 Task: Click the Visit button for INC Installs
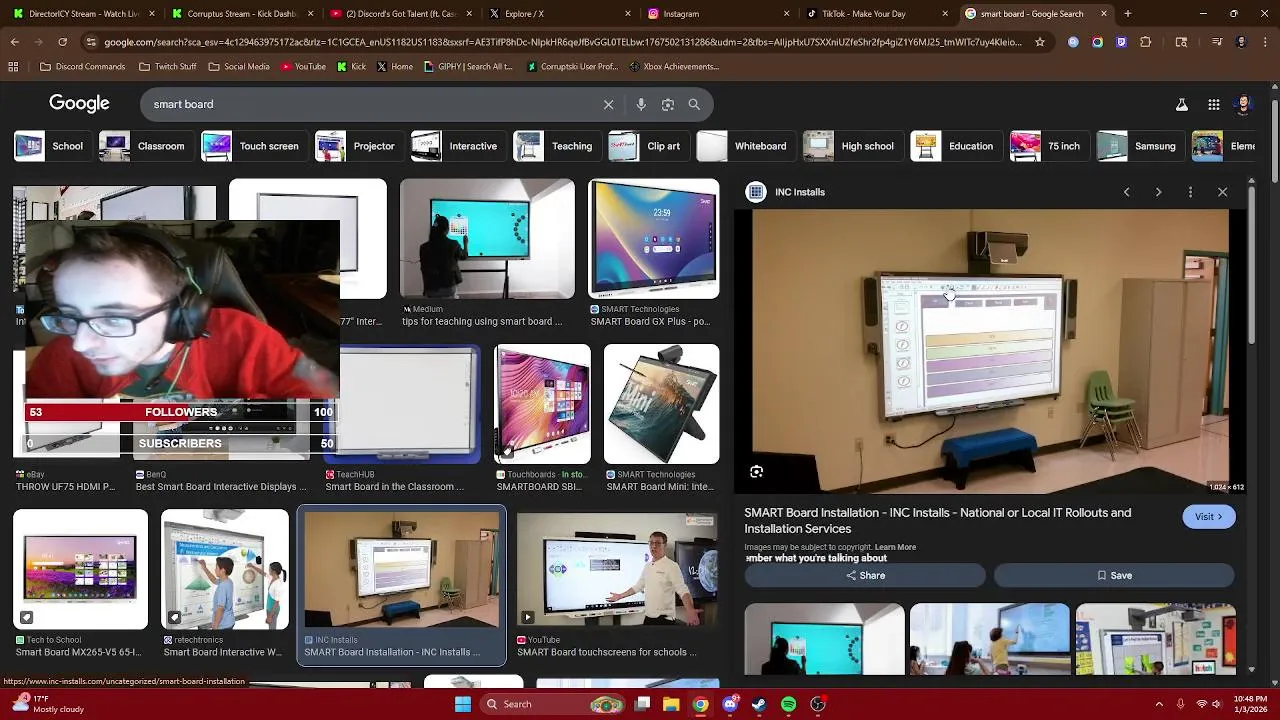1209,517
